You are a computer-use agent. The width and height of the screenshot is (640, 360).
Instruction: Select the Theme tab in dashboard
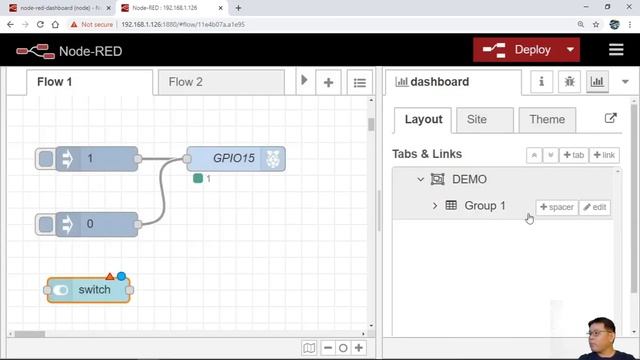(x=547, y=120)
